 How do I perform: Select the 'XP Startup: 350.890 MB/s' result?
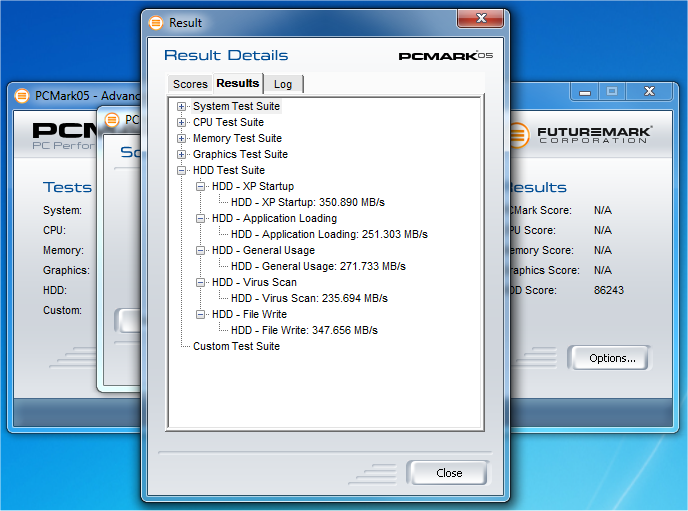pyautogui.click(x=308, y=203)
